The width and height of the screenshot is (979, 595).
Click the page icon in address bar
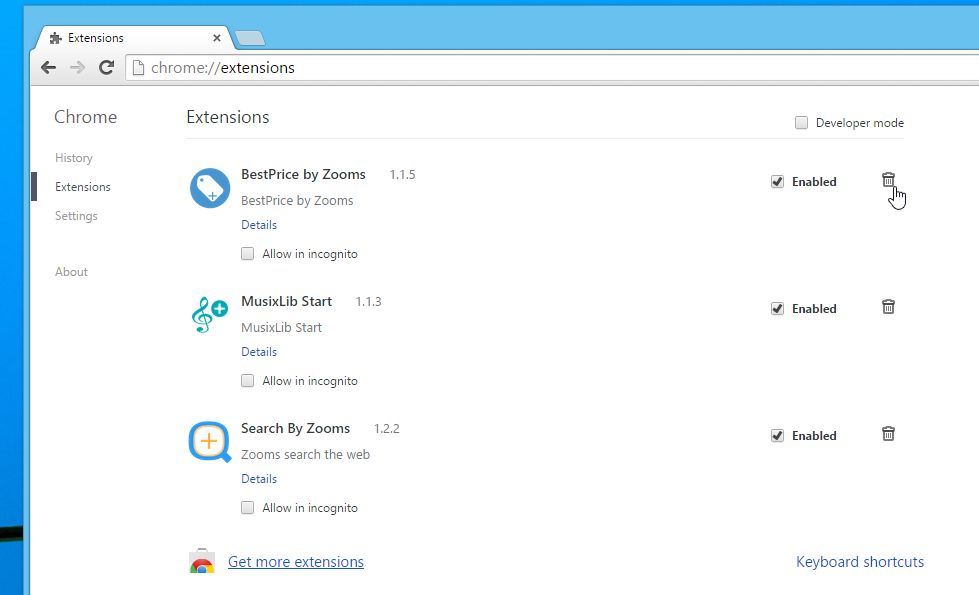[x=139, y=67]
